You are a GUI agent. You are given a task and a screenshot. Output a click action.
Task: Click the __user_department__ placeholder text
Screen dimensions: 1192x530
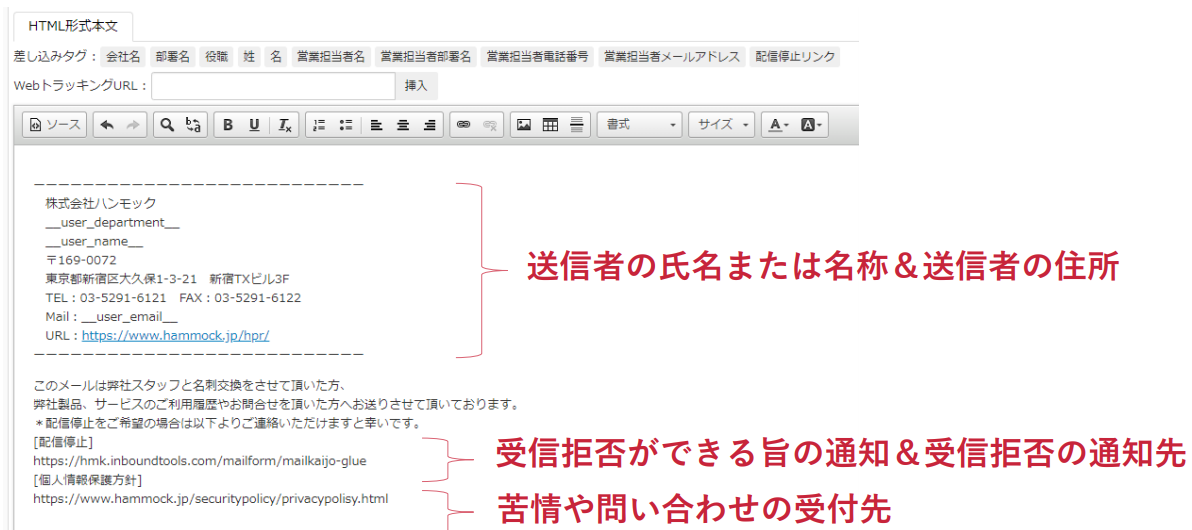pos(113,223)
